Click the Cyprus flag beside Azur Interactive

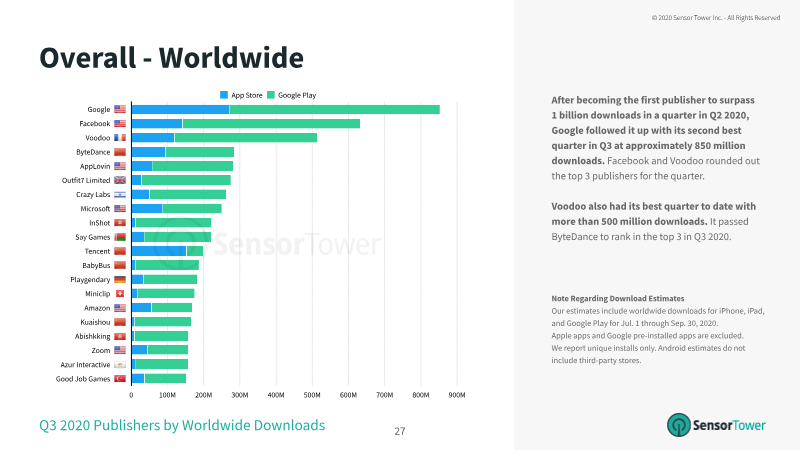coord(120,364)
